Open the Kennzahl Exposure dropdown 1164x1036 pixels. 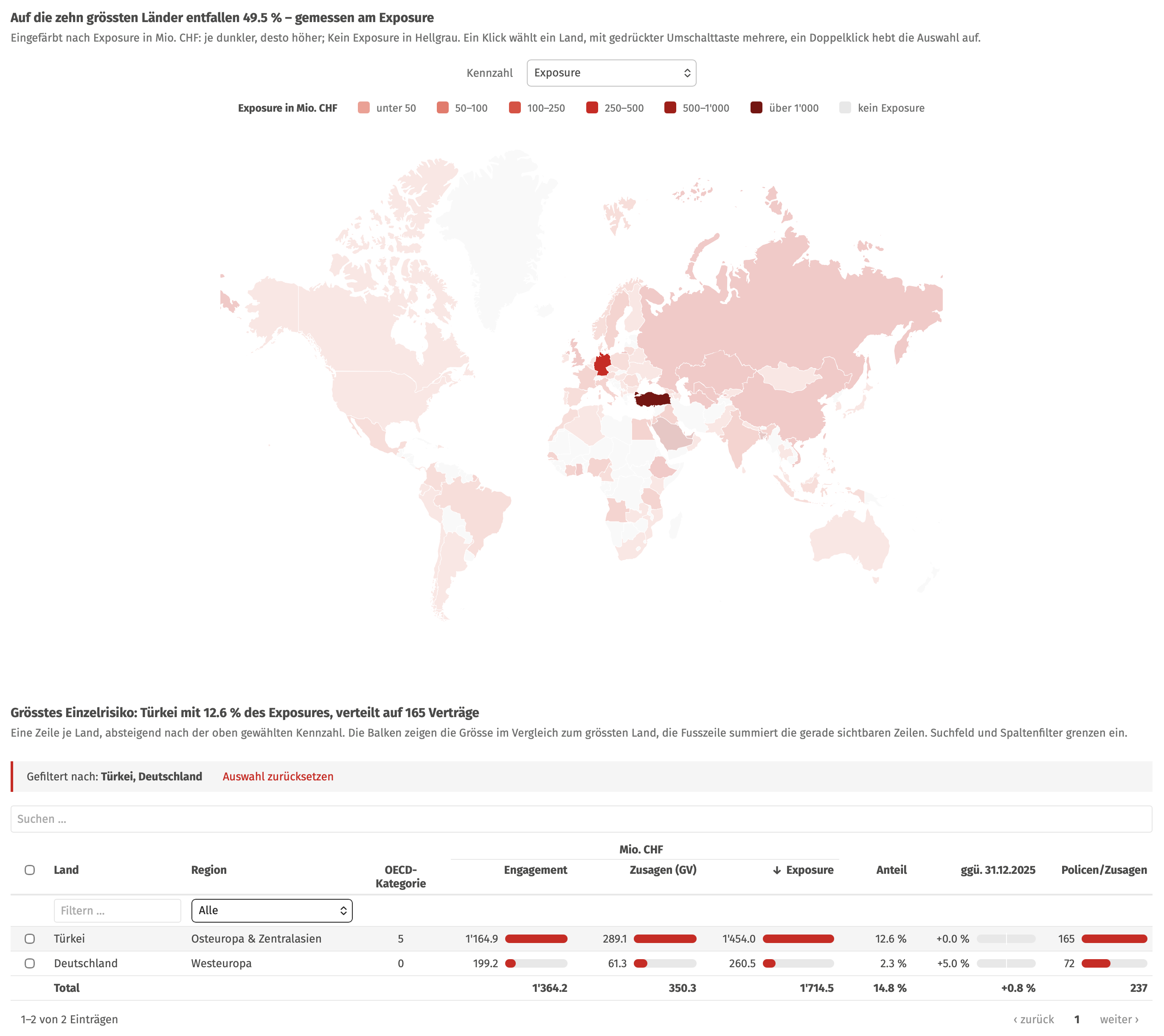coord(611,73)
